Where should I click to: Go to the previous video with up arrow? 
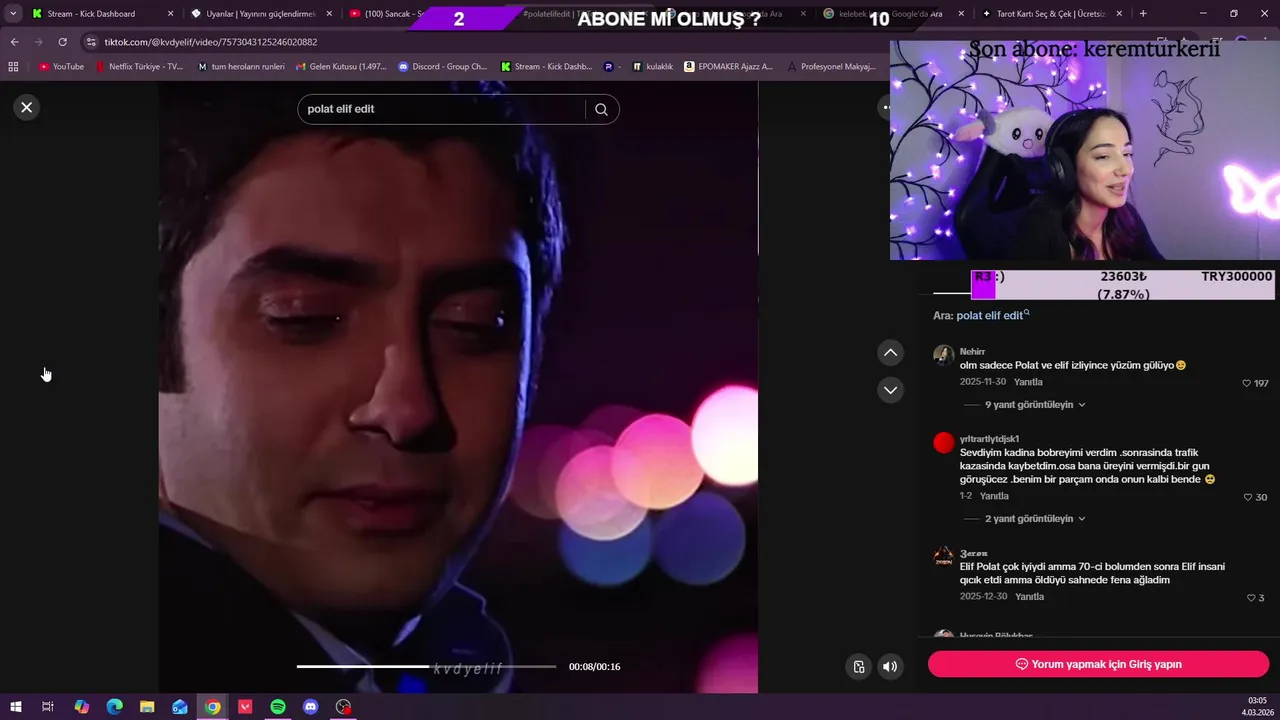click(x=890, y=352)
